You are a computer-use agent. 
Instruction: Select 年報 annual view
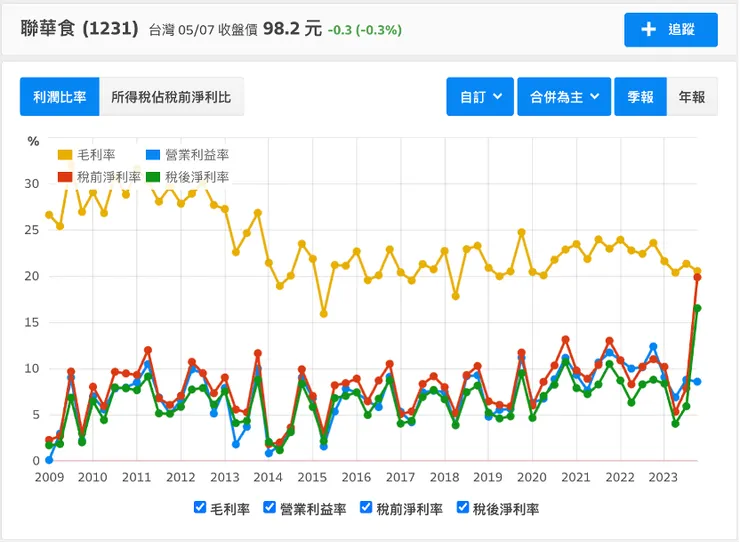point(692,97)
